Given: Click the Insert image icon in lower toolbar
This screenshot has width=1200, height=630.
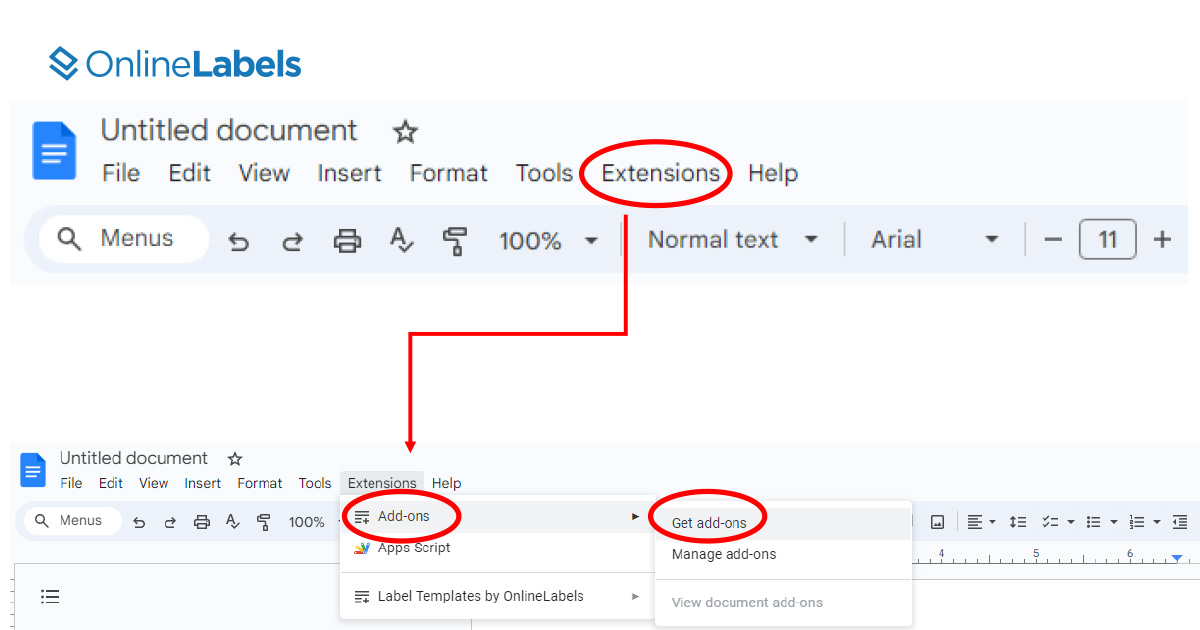Looking at the screenshot, I should [x=938, y=522].
